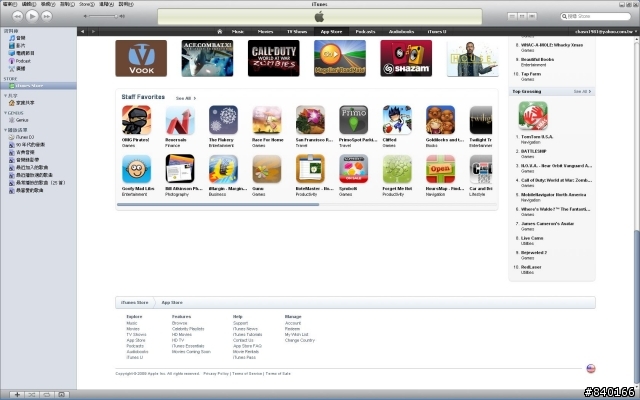Viewport: 640px width, 400px height.
Task: Switch to the Music store tab
Action: 238,31
